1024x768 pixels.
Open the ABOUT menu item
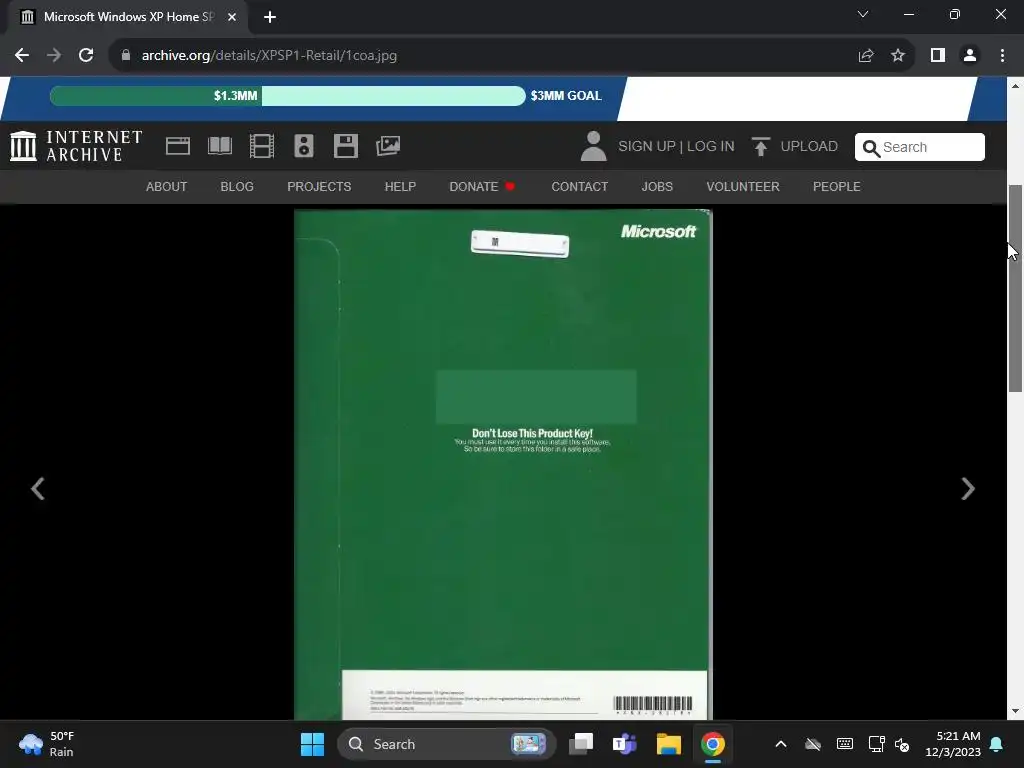tap(167, 187)
